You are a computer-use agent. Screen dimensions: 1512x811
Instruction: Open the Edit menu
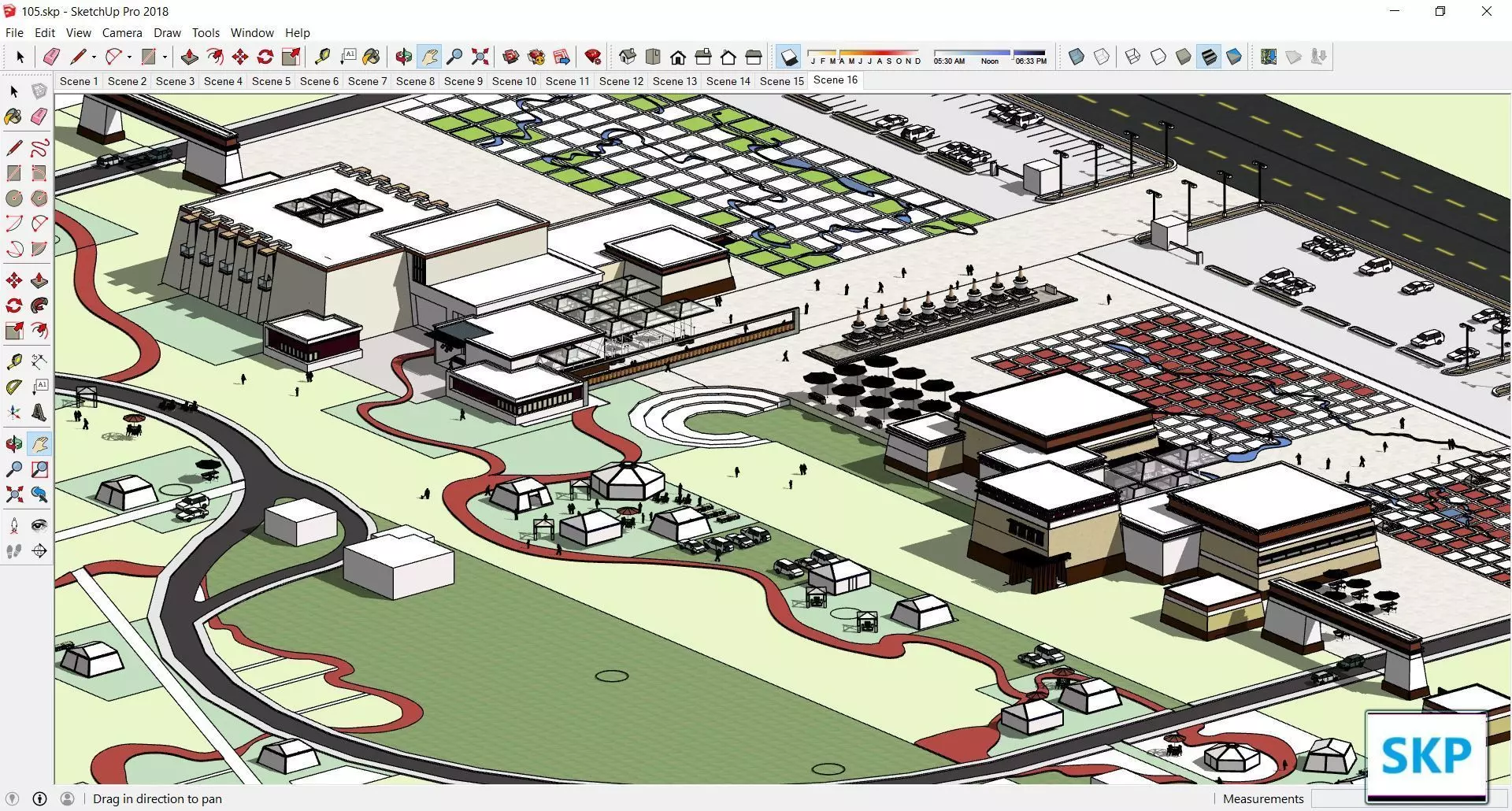45,33
